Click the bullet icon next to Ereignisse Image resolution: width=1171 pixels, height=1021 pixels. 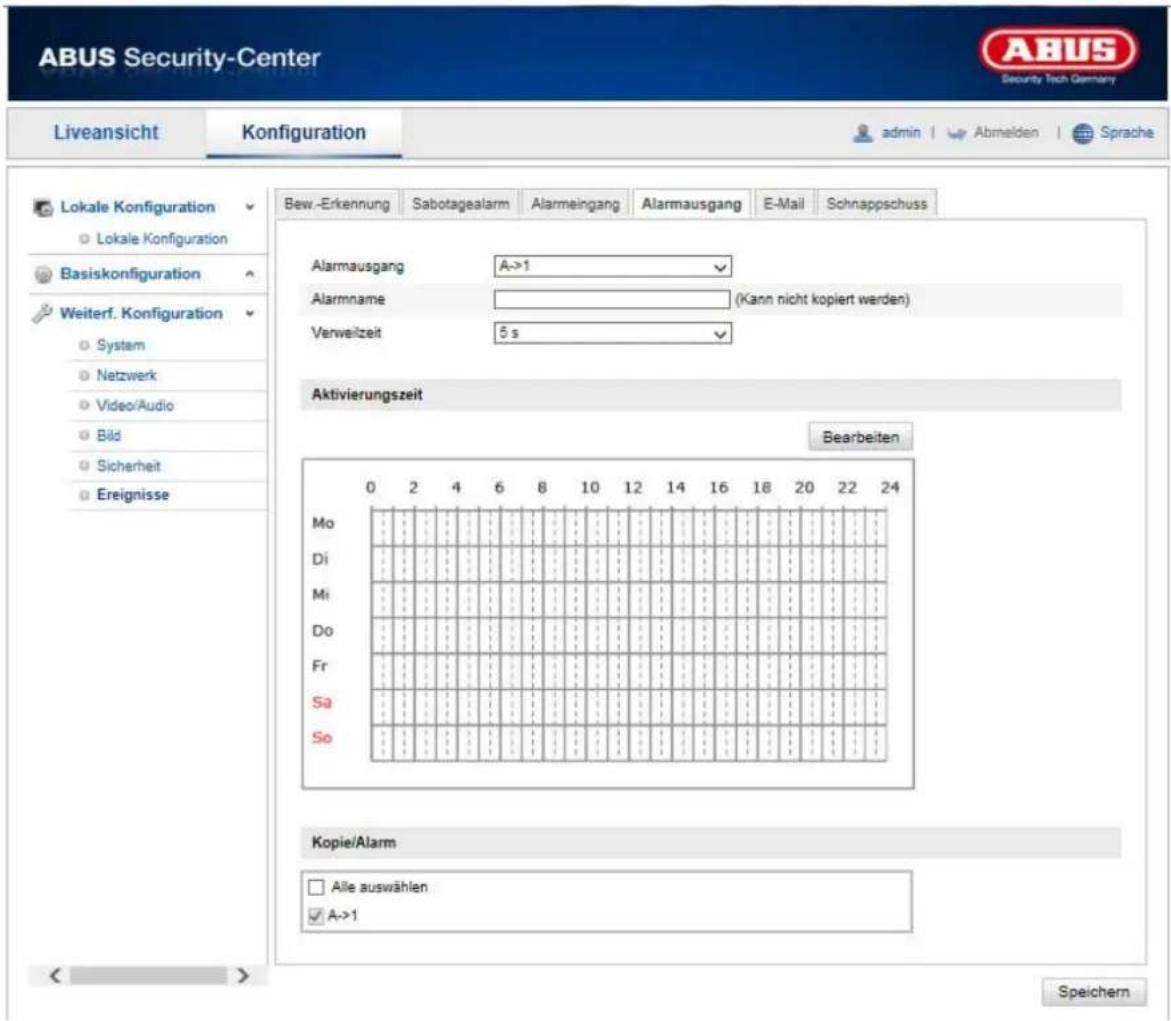[84, 494]
